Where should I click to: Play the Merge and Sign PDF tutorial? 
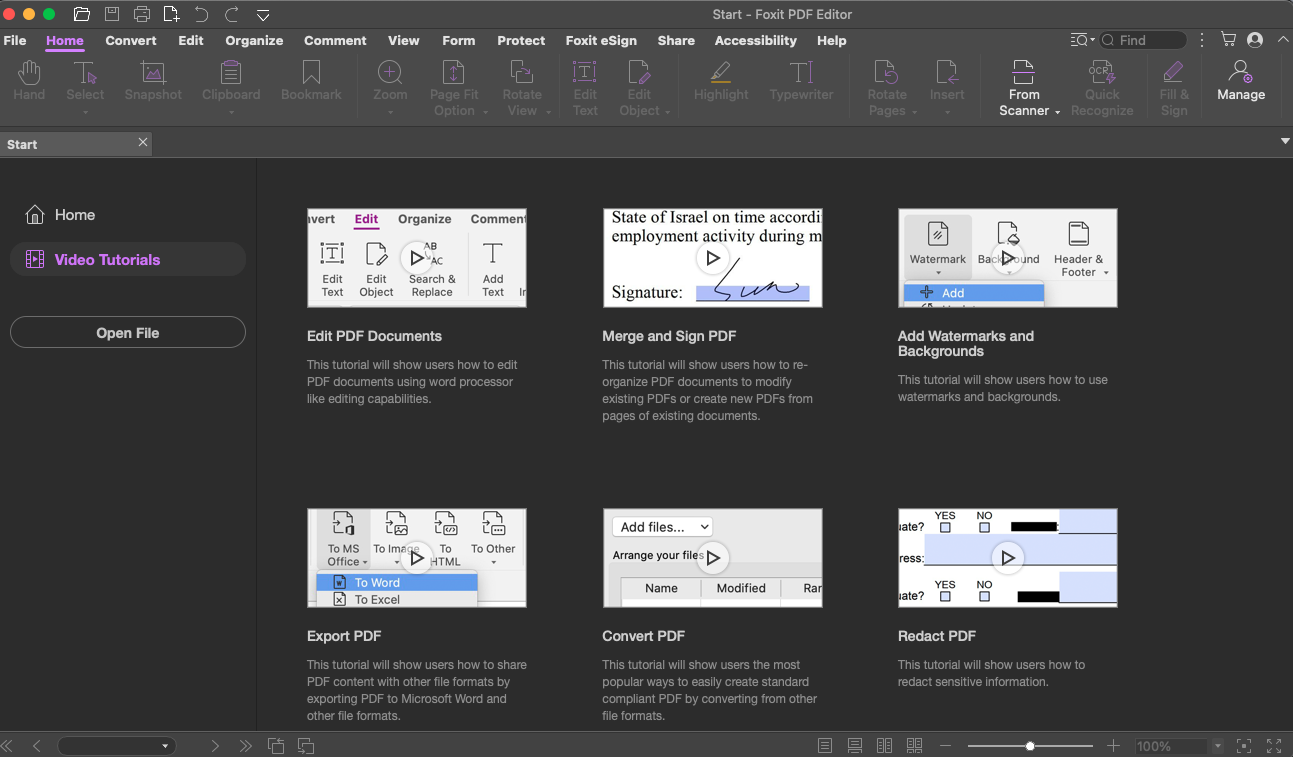coord(712,258)
